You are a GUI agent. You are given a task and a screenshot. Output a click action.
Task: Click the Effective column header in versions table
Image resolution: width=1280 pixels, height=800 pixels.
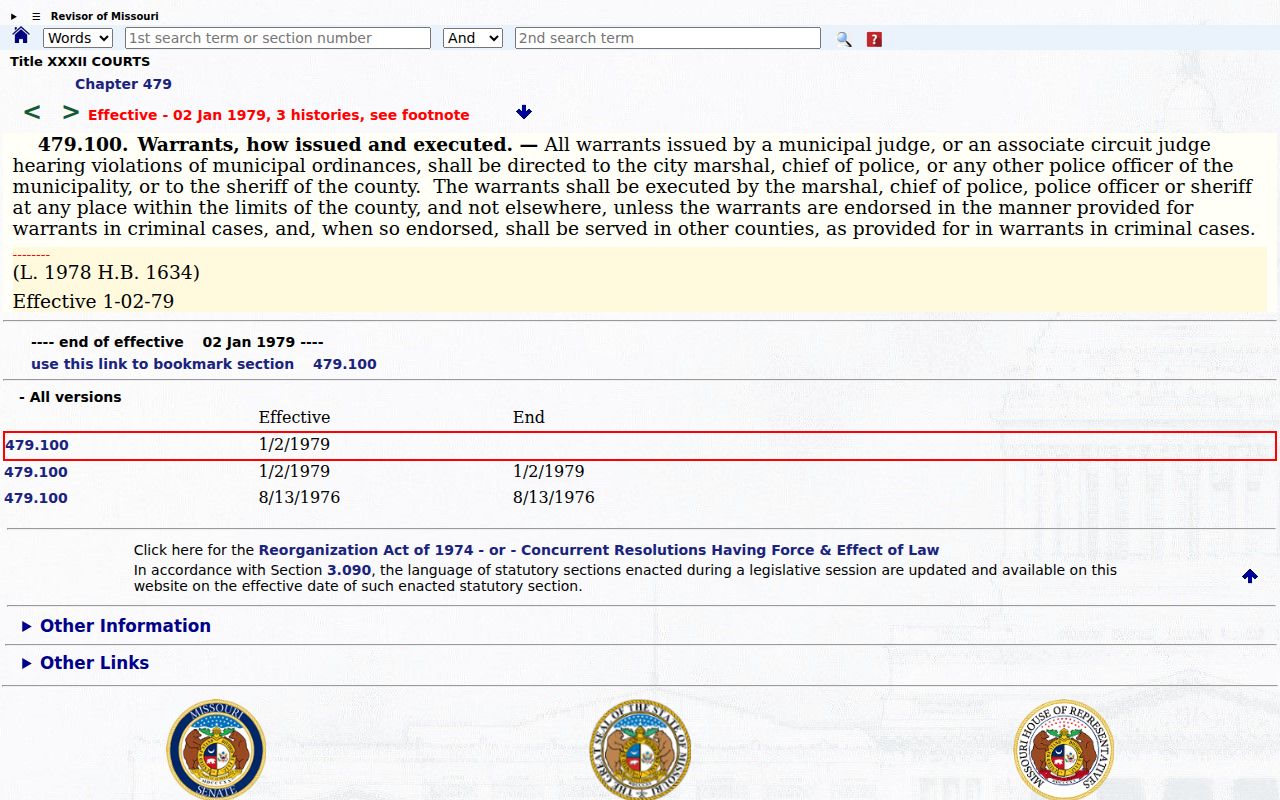tap(294, 418)
